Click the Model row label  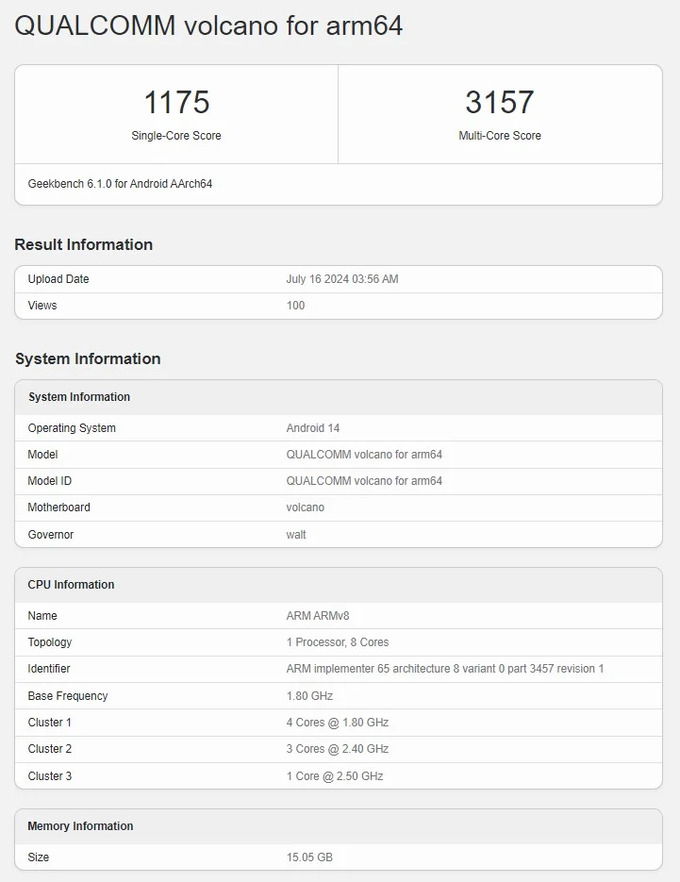click(43, 454)
